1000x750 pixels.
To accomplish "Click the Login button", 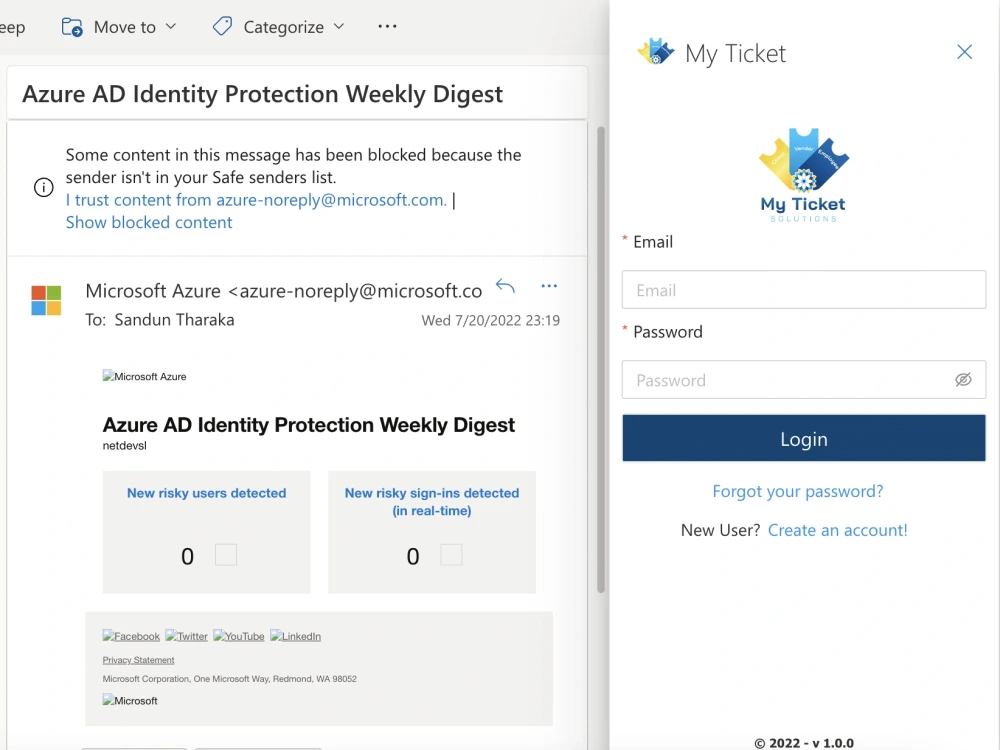I will pyautogui.click(x=803, y=438).
